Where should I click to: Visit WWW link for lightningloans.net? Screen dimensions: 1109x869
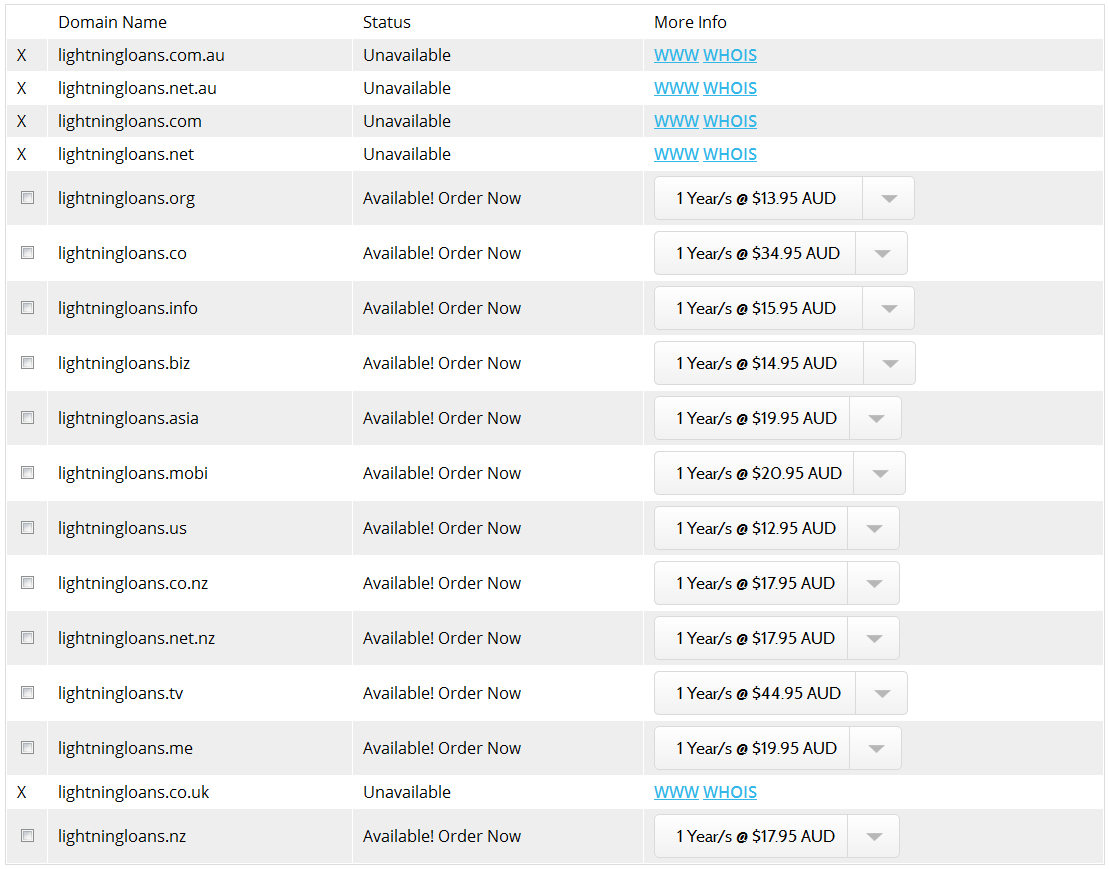click(676, 154)
